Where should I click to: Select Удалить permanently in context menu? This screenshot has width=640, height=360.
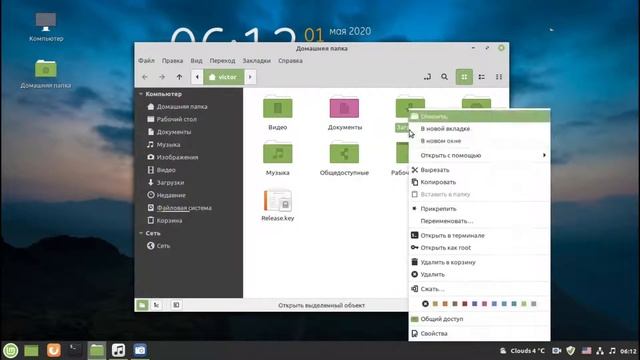(x=479, y=274)
